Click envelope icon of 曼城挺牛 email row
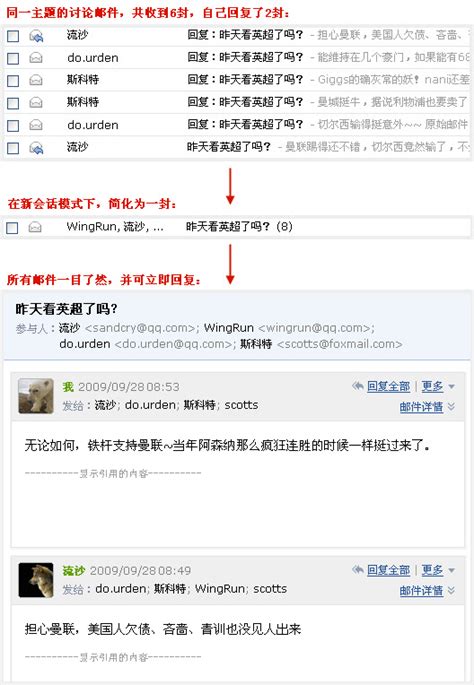Viewport: 474px width, 685px height. point(36,103)
